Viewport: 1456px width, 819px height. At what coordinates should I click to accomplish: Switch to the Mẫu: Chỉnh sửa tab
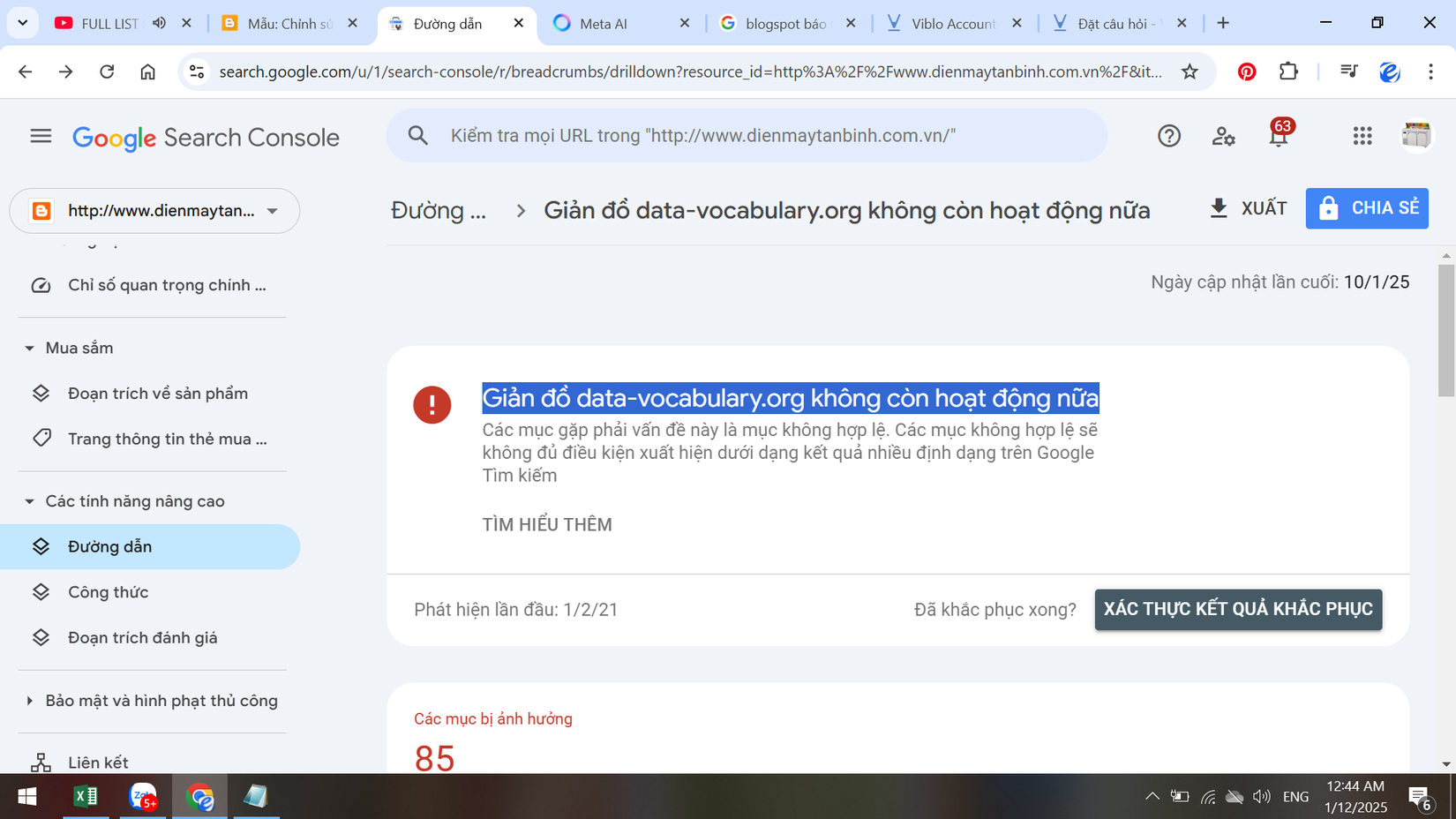[x=289, y=24]
